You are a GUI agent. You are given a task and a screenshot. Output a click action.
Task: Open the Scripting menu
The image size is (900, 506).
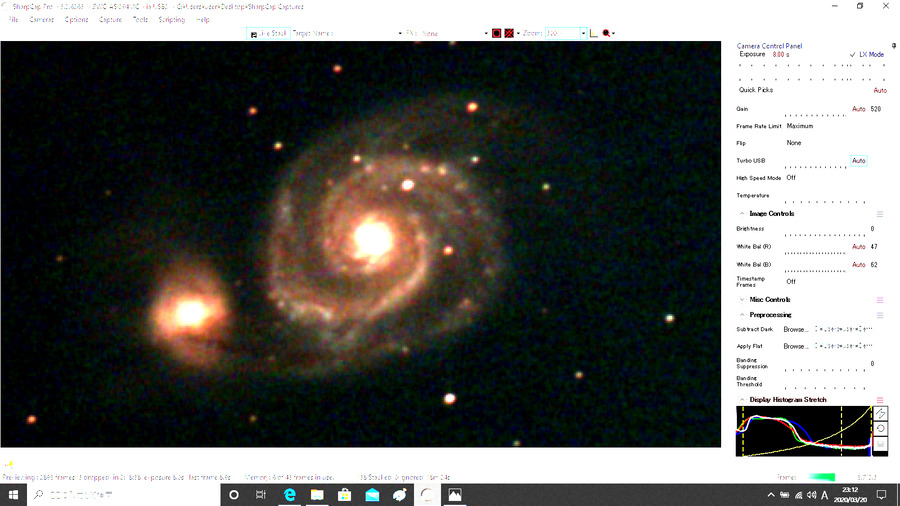(x=172, y=20)
